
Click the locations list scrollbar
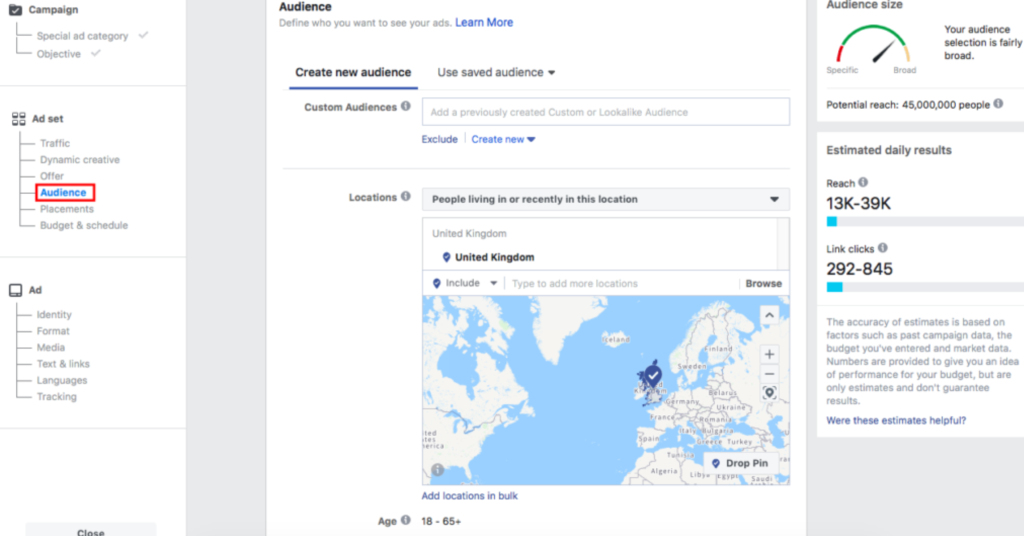pyautogui.click(x=782, y=244)
